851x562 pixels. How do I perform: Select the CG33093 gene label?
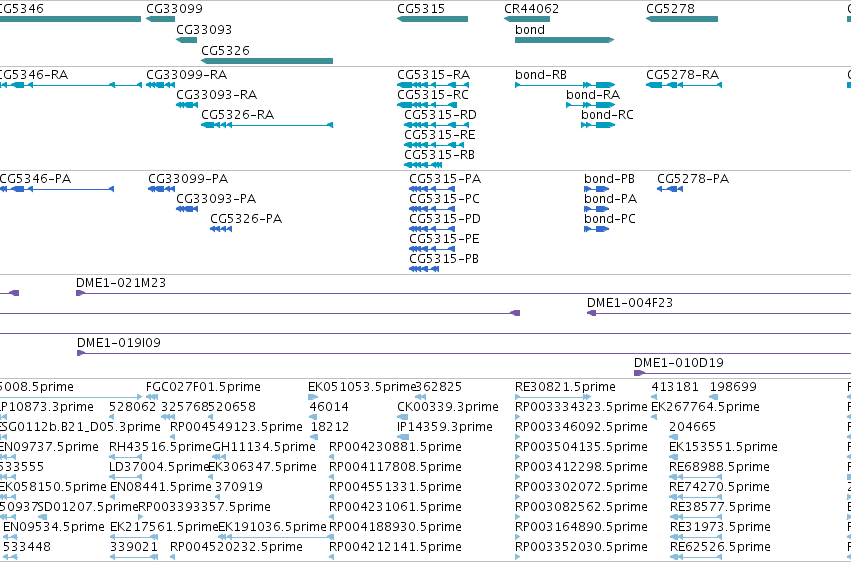click(204, 29)
